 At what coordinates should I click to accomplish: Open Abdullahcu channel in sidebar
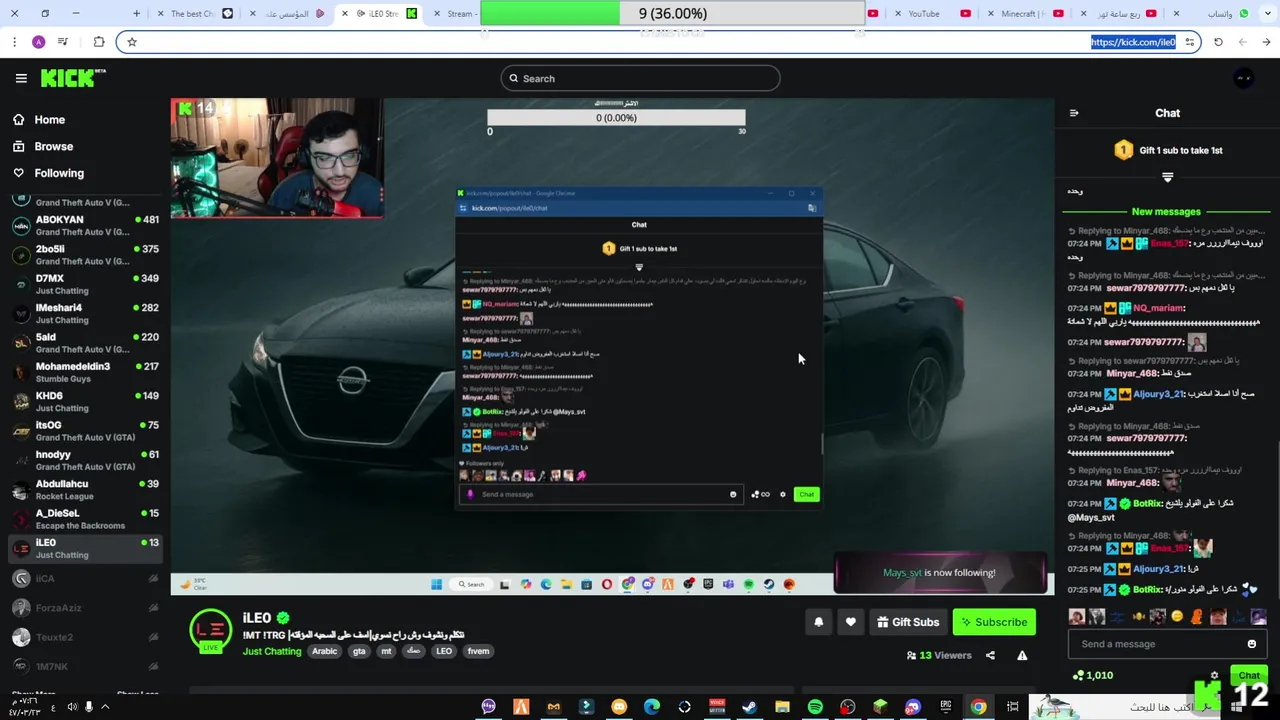tap(85, 489)
